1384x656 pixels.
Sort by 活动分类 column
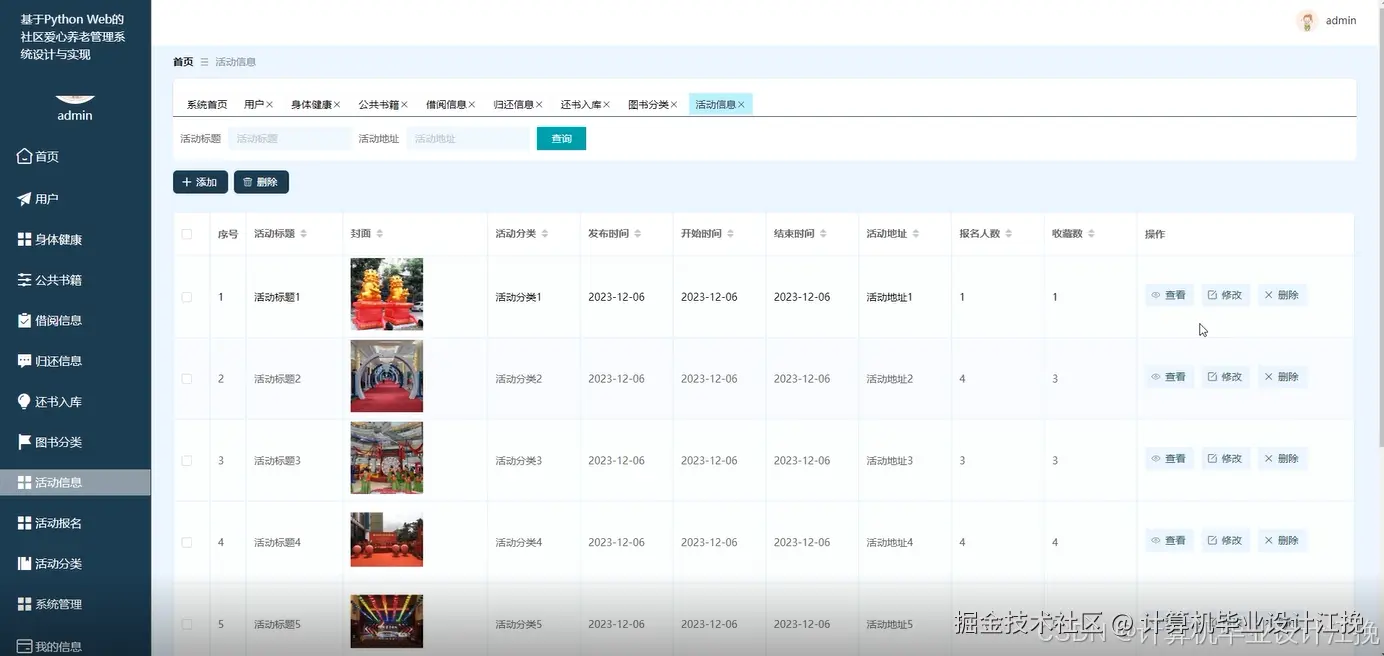click(x=545, y=234)
